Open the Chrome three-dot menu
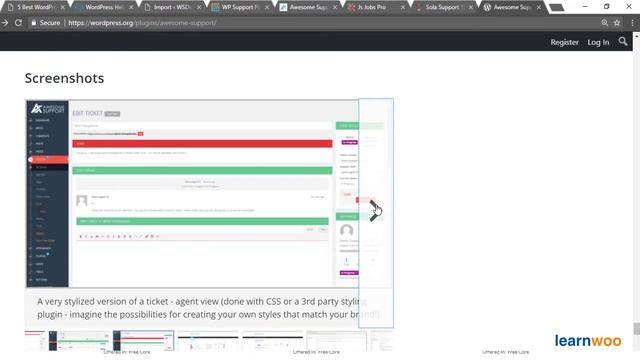Viewport: 640px width, 360px height. click(632, 23)
